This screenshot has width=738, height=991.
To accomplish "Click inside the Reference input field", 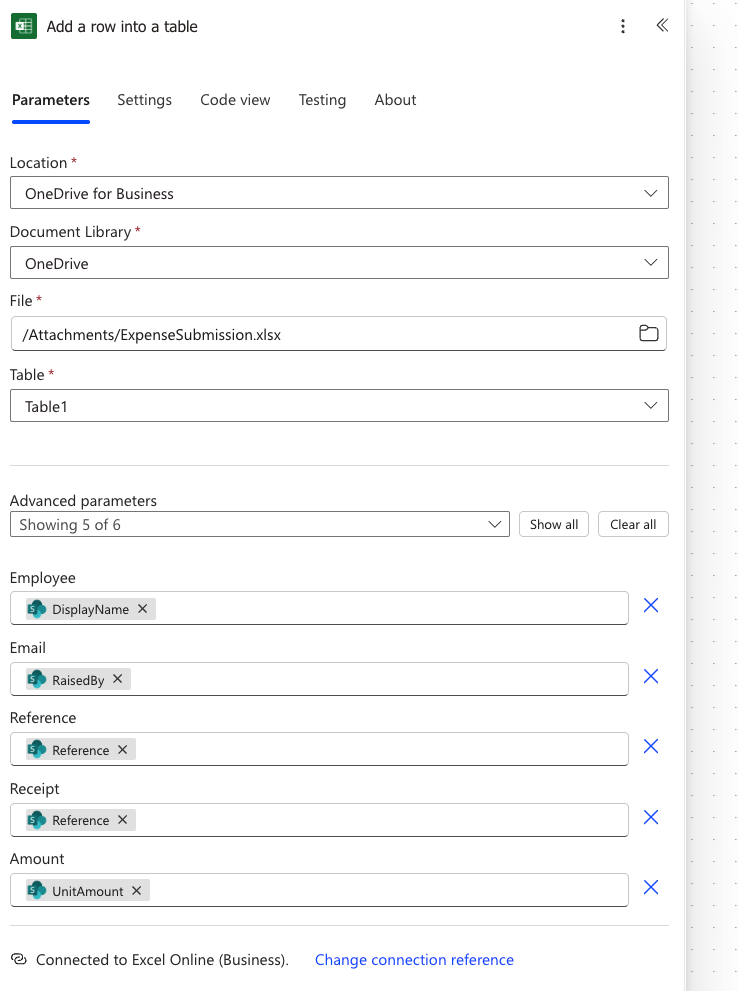I will click(x=380, y=750).
